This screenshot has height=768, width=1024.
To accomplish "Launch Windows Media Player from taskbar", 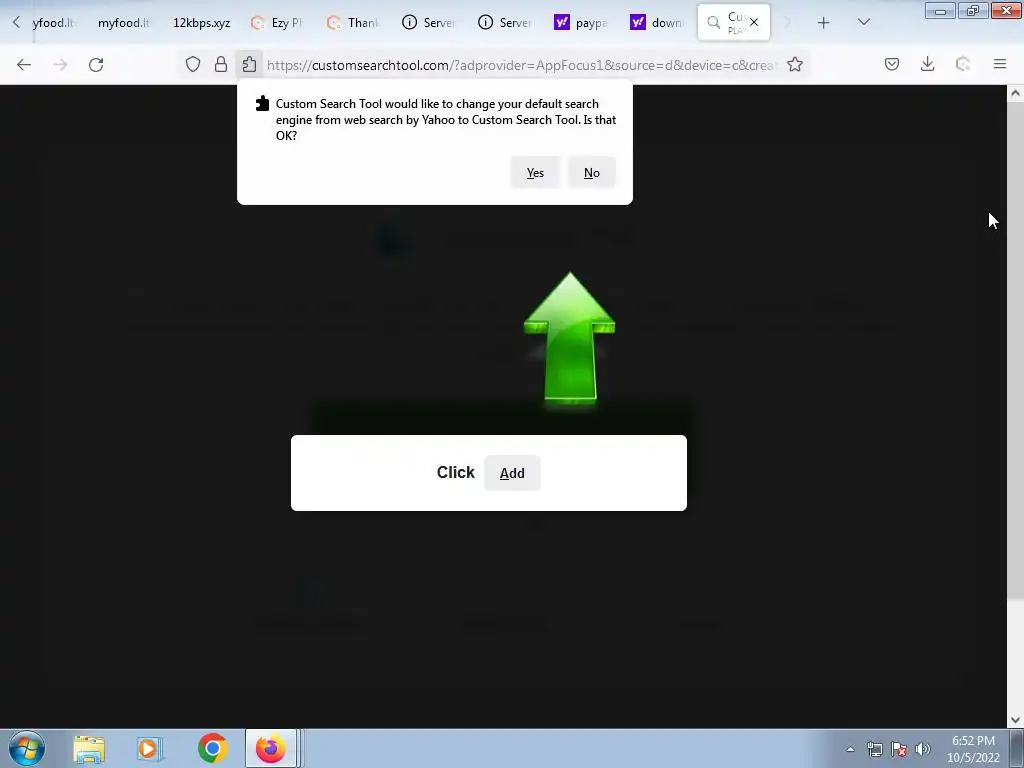I will 149,748.
